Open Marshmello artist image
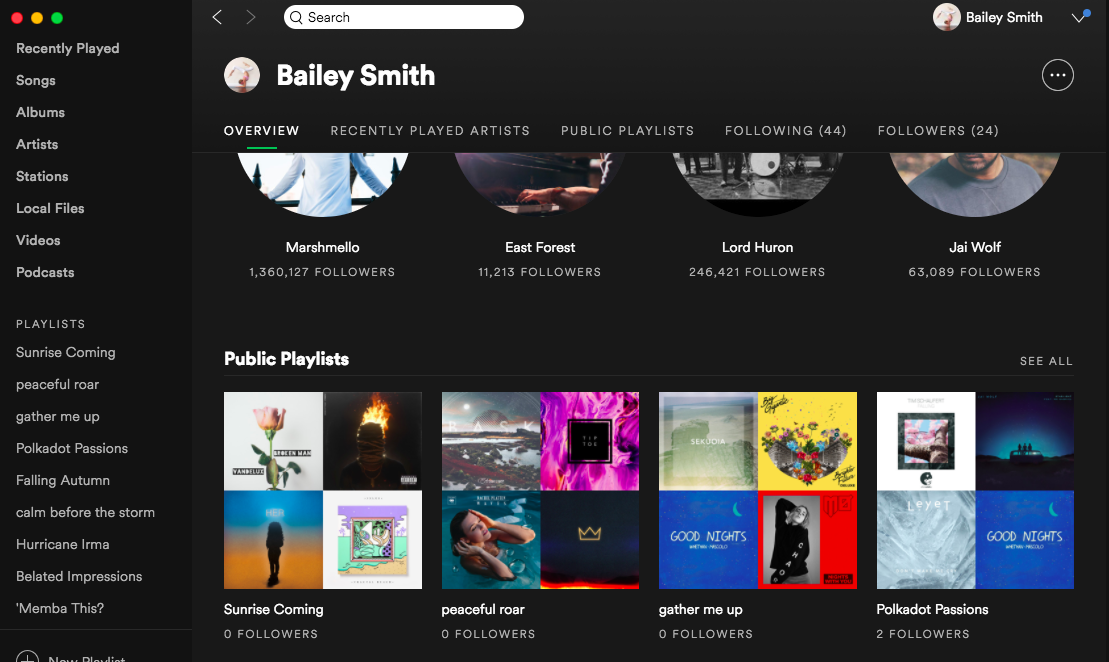 (323, 185)
